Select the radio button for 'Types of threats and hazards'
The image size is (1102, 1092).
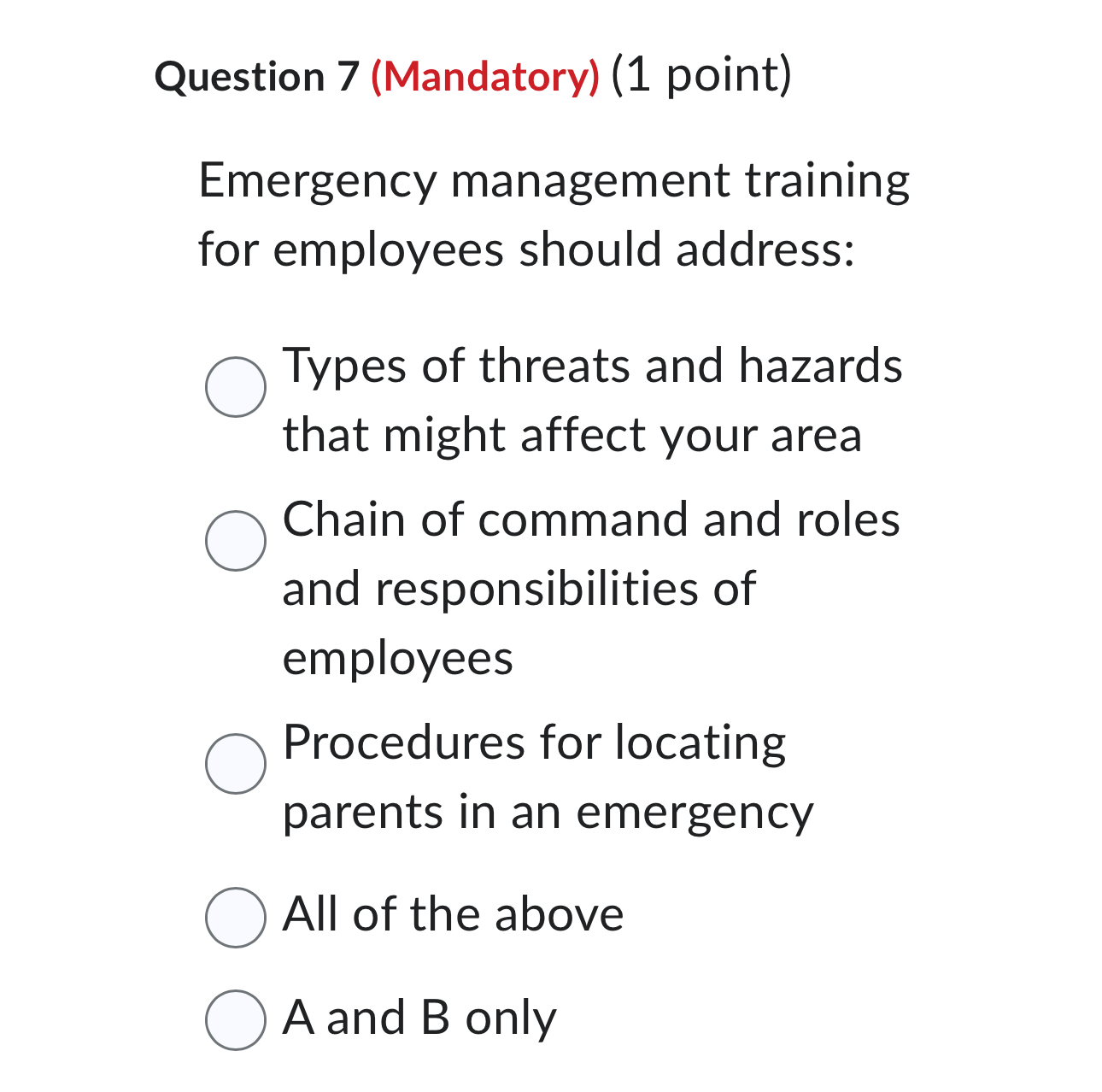click(x=234, y=386)
